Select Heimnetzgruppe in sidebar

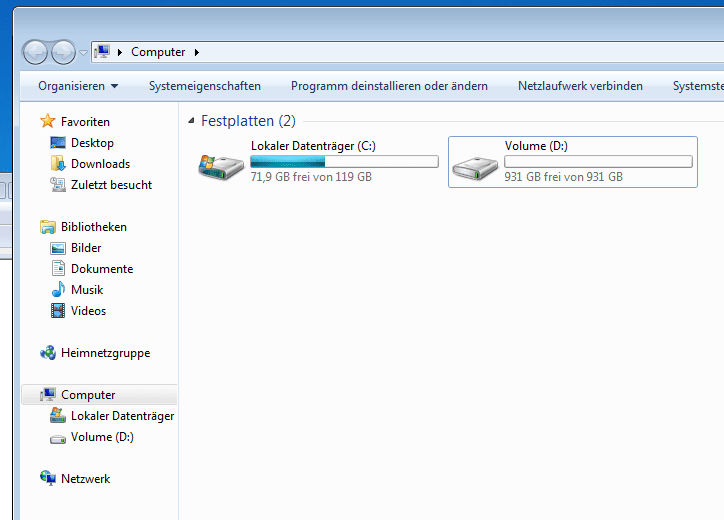[106, 353]
